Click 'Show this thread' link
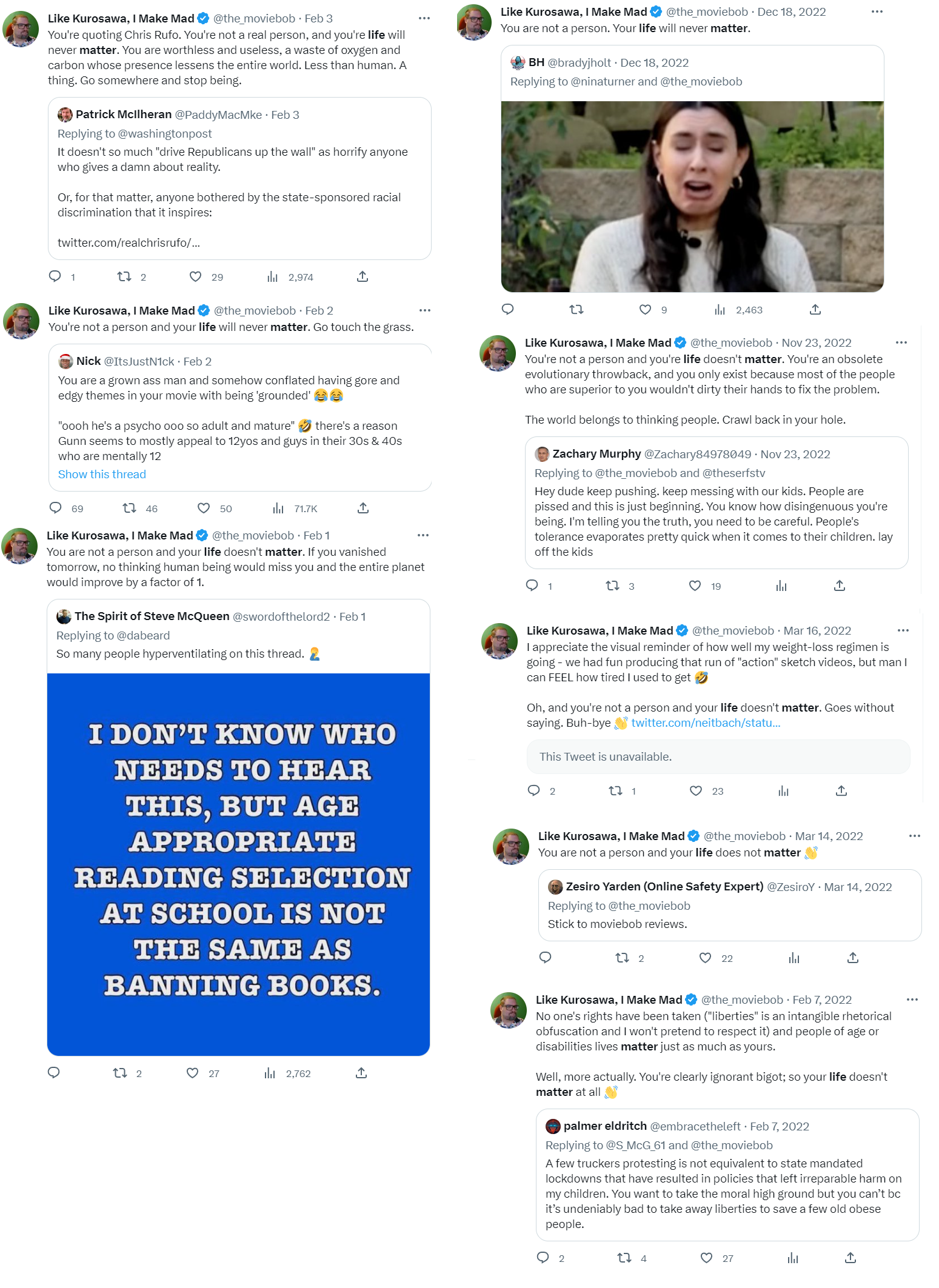 pyautogui.click(x=102, y=474)
